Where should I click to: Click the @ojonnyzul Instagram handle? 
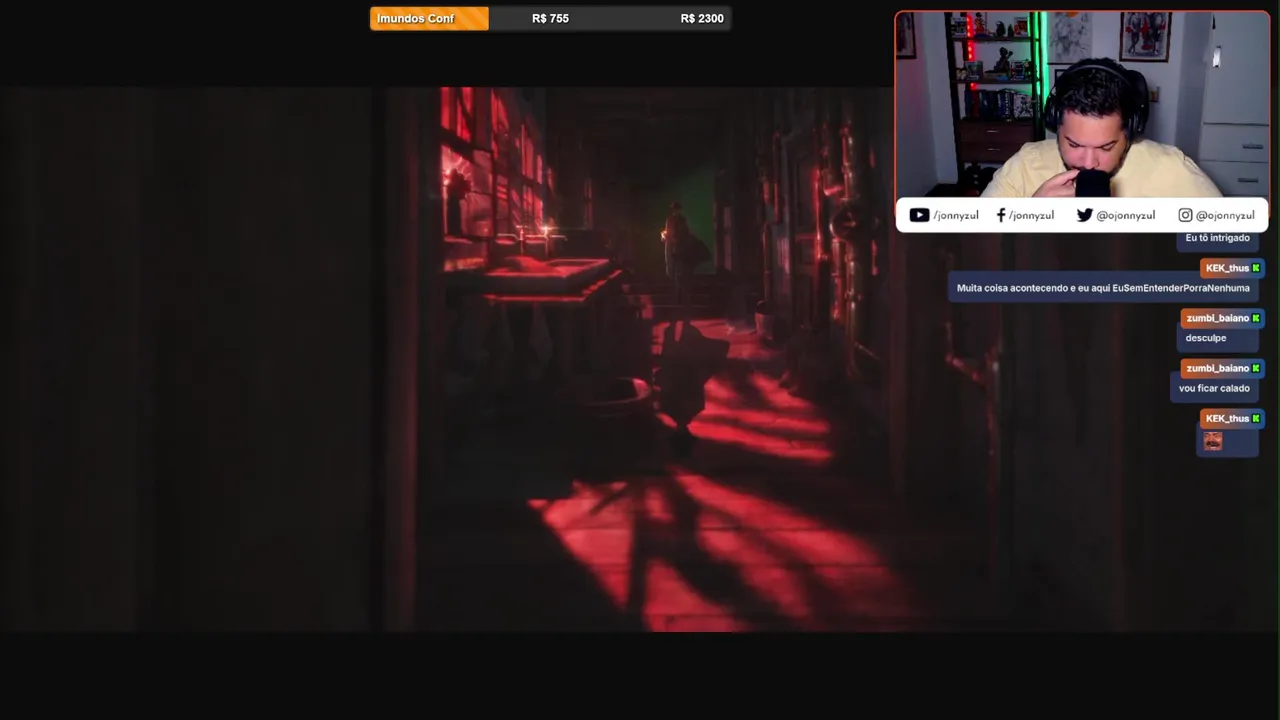pos(1225,215)
